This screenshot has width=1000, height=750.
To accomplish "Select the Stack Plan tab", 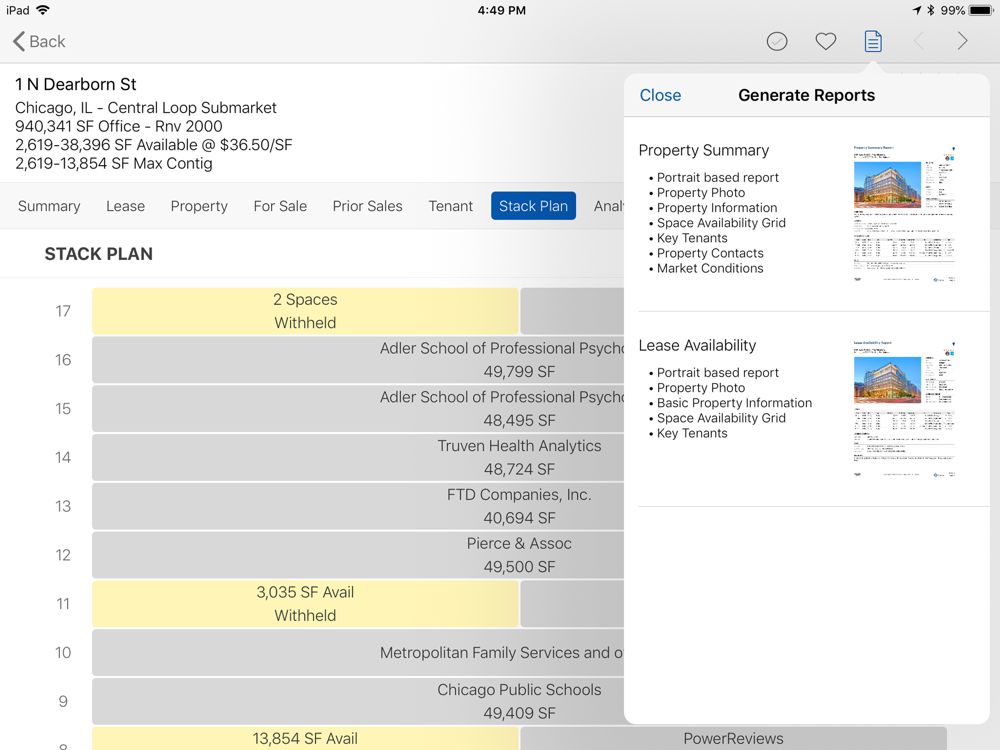I will [533, 206].
